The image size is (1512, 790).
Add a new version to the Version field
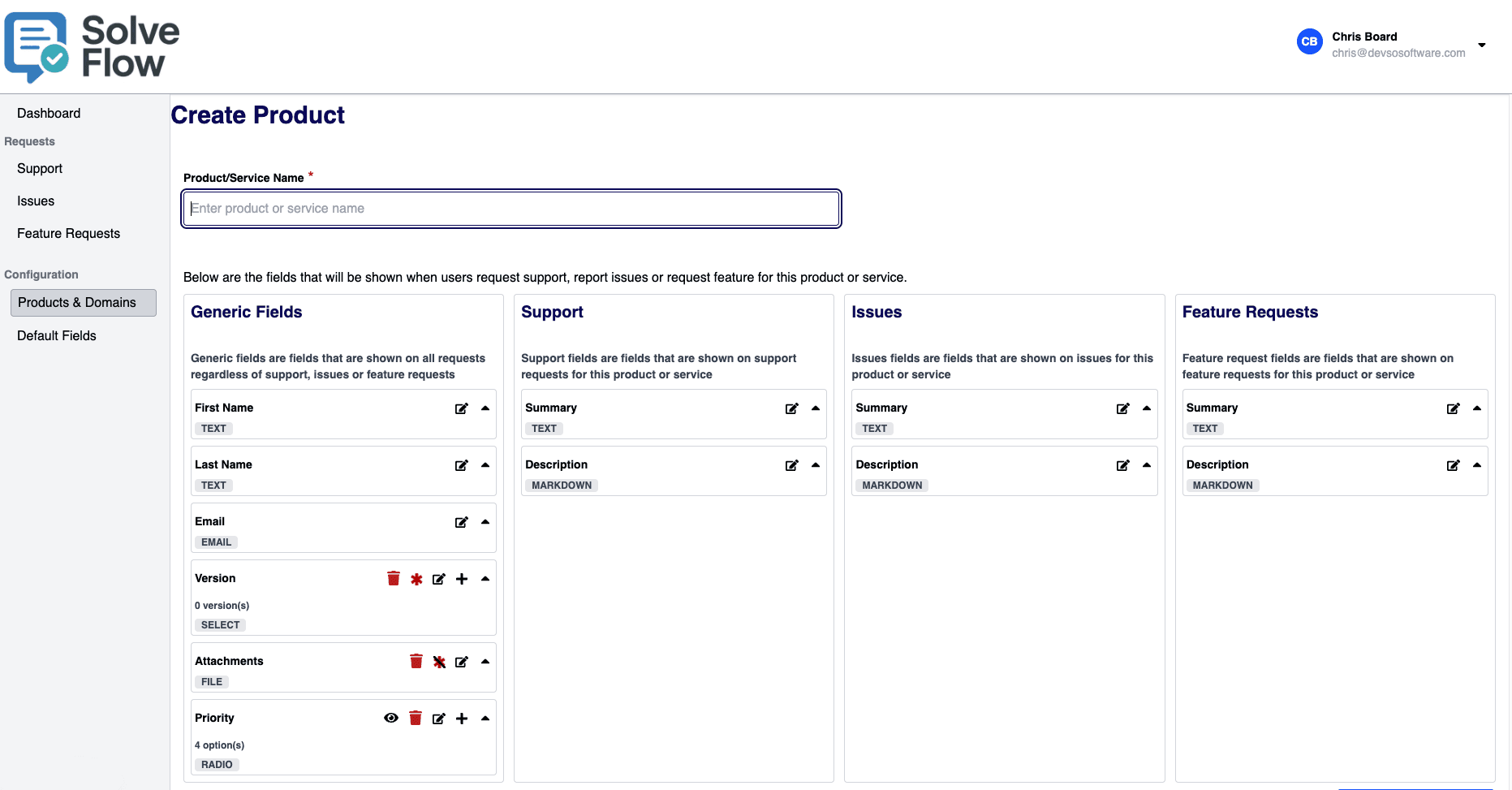tap(461, 578)
